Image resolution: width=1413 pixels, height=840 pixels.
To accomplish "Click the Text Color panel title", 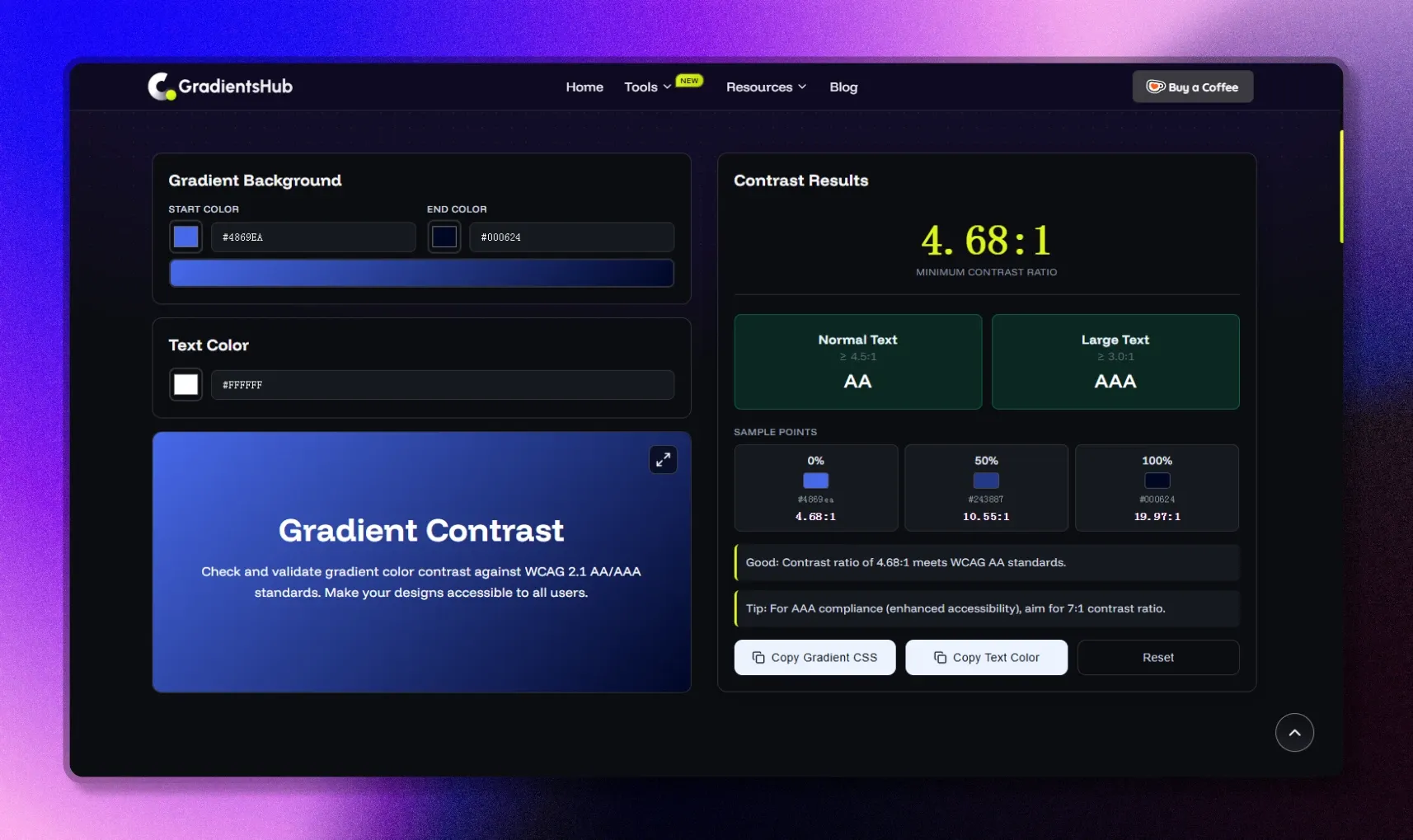I will [209, 345].
